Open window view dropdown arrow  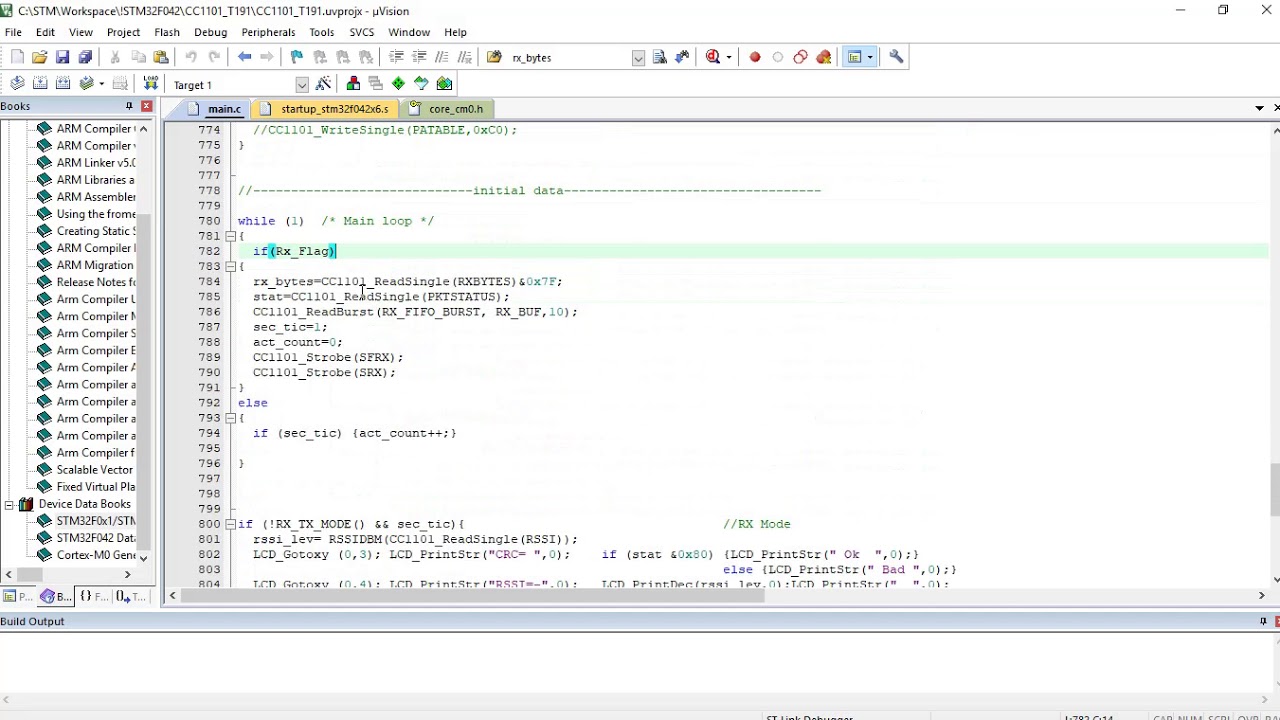point(870,57)
